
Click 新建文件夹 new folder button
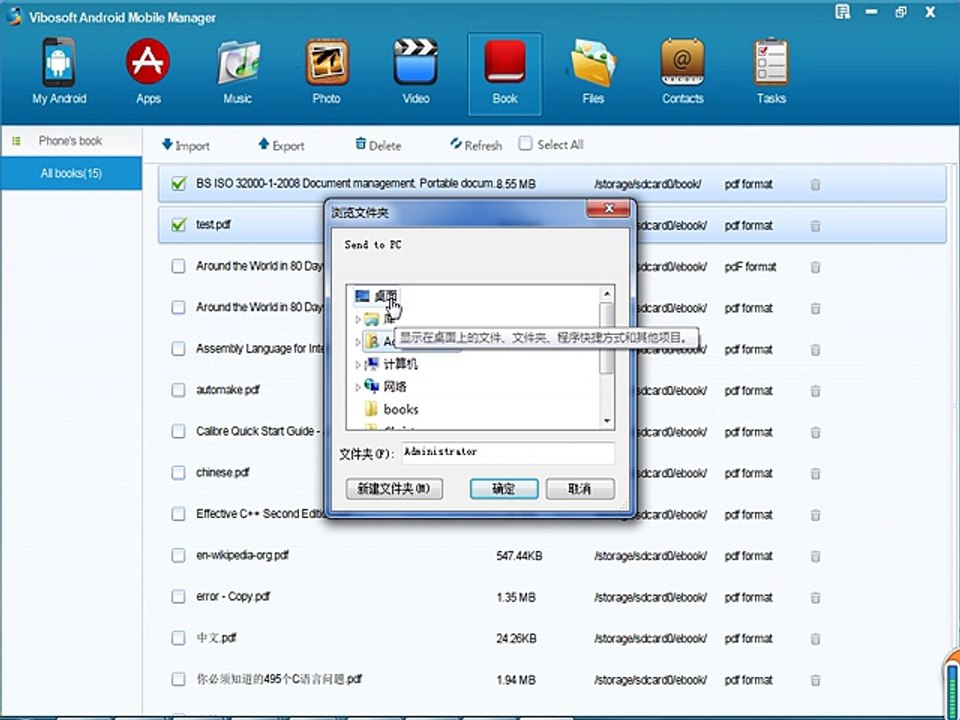coord(394,489)
